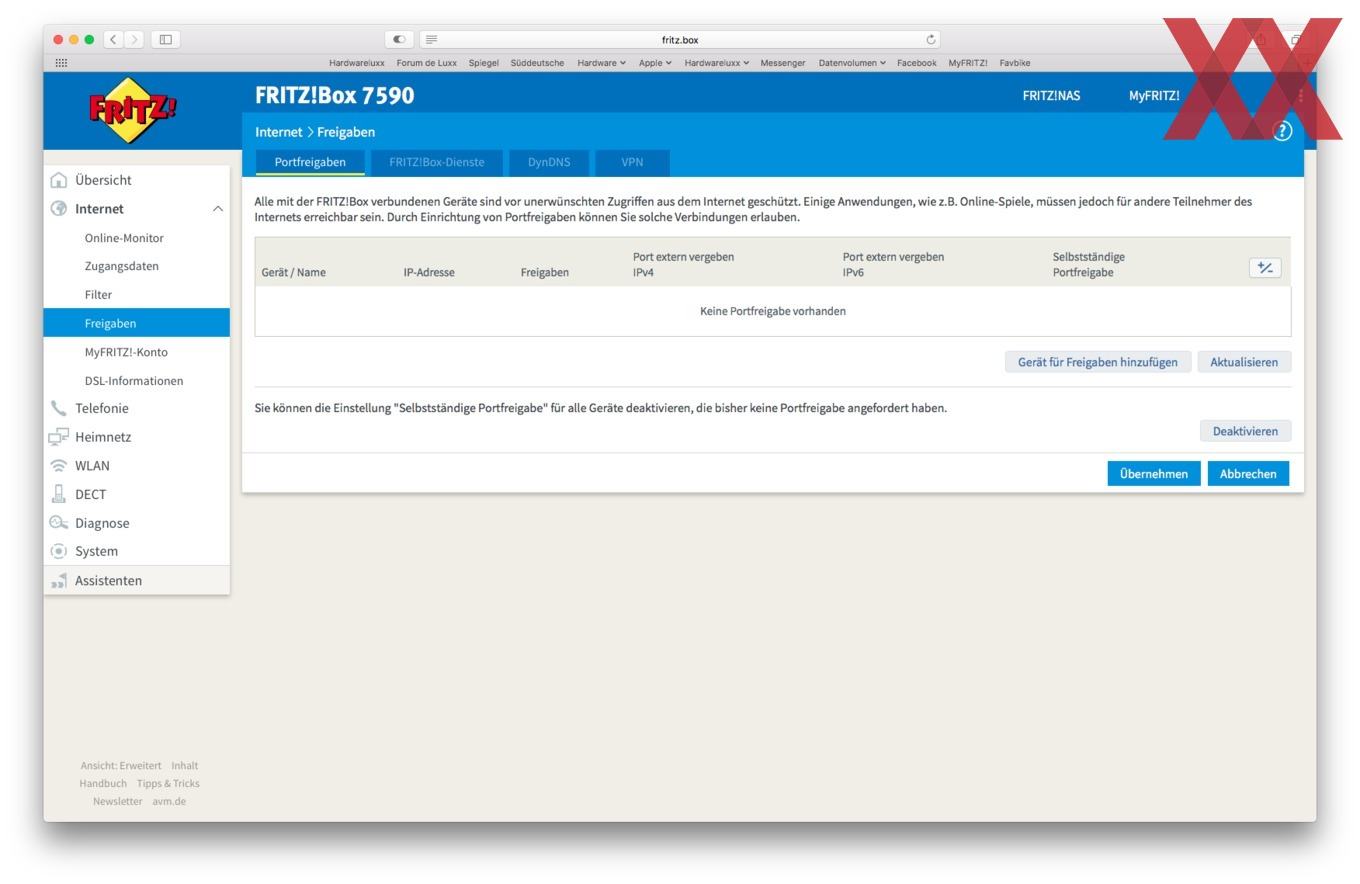
Task: Open the Inhalt footer link
Action: 185,766
